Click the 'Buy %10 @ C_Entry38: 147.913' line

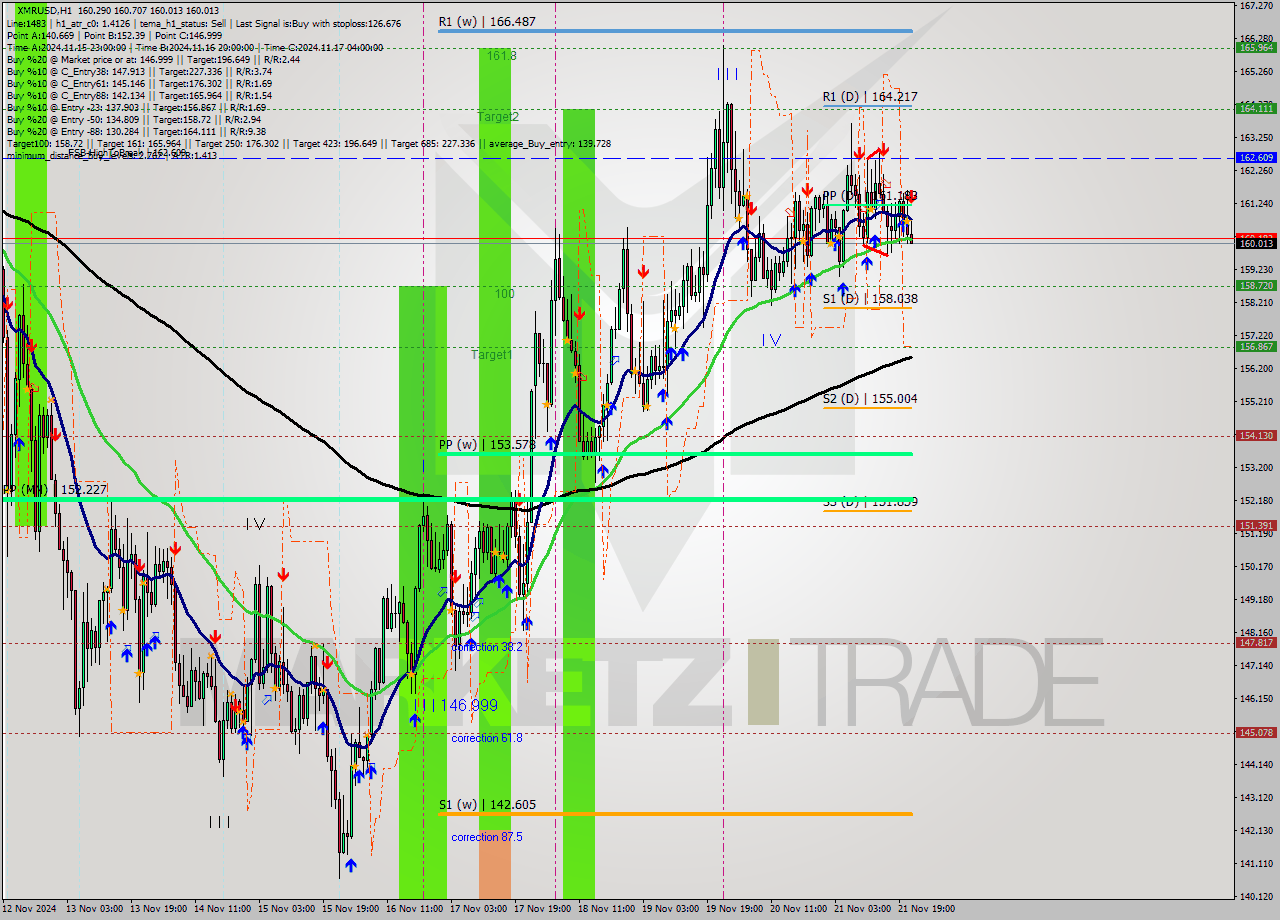(x=139, y=71)
